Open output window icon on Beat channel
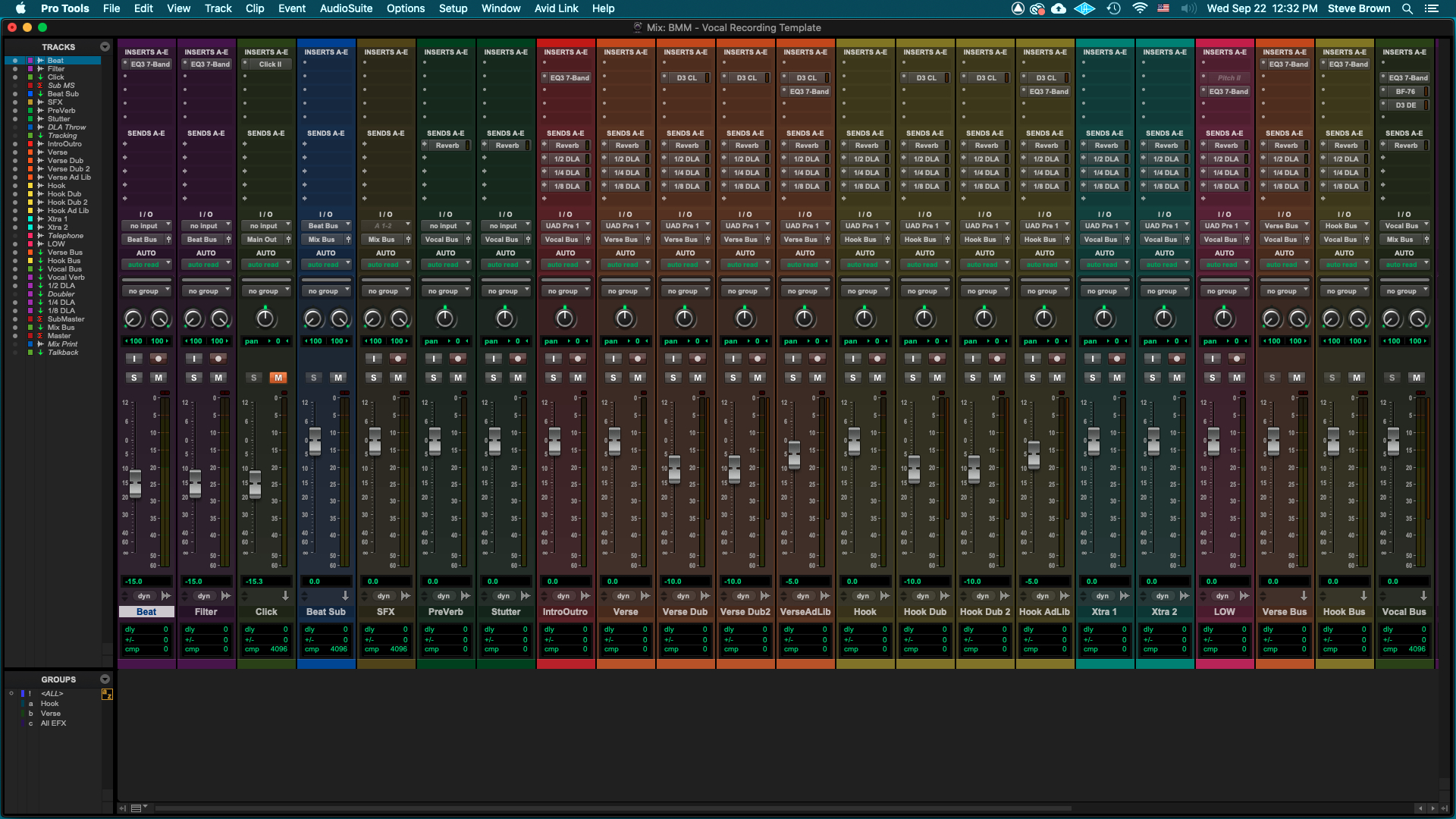This screenshot has height=819, width=1456. 166,596
